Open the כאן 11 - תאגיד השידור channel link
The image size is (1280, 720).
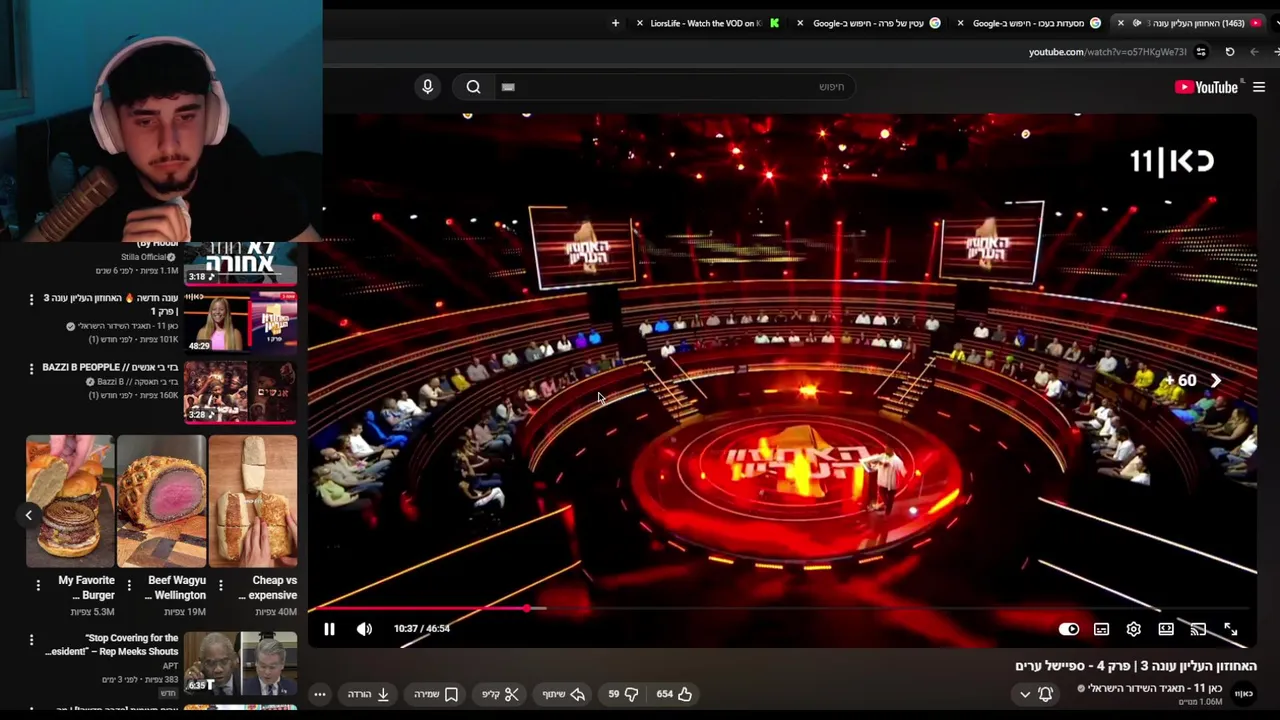tap(1154, 688)
